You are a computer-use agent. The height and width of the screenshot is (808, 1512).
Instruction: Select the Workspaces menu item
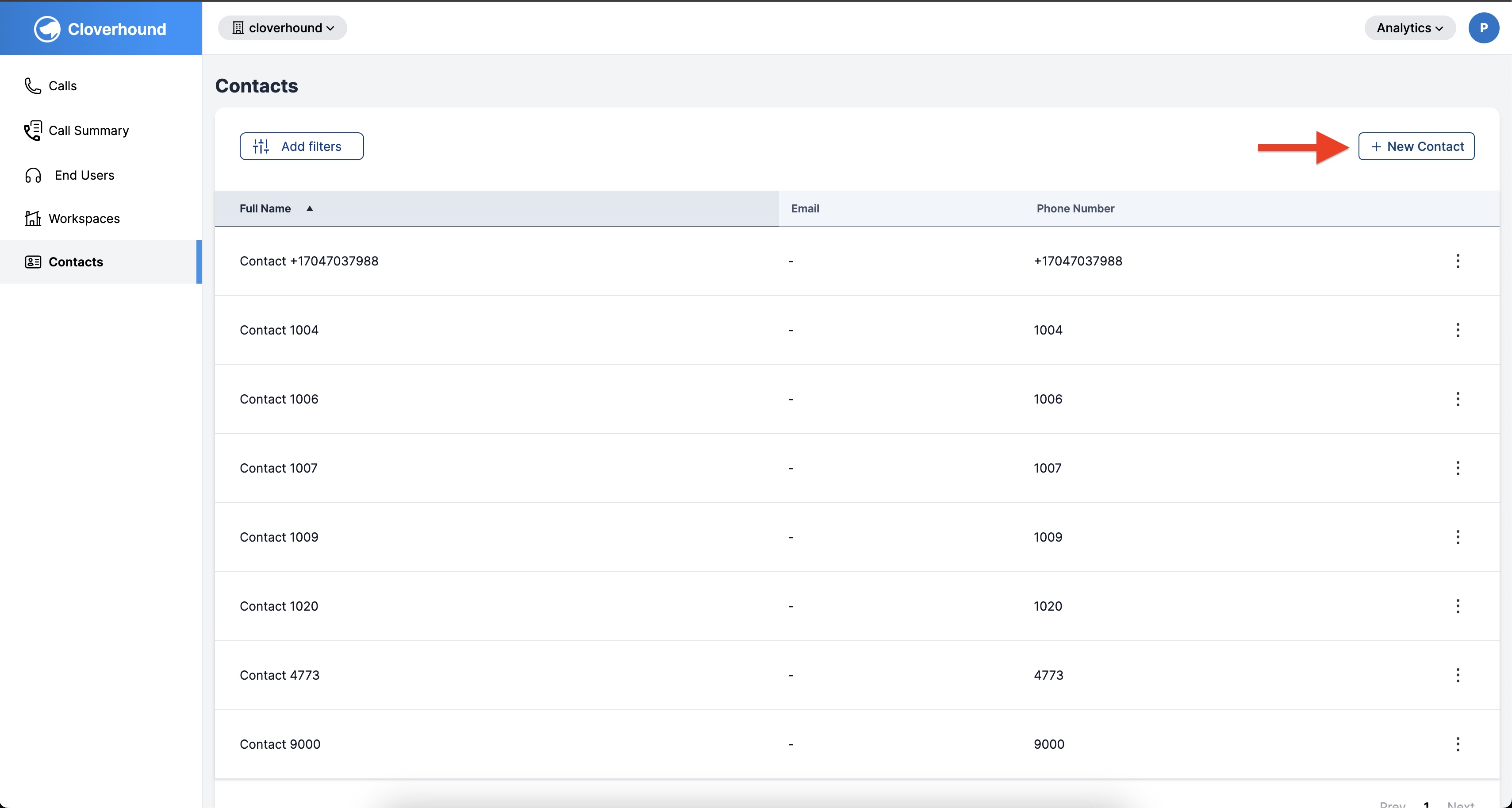(x=84, y=218)
